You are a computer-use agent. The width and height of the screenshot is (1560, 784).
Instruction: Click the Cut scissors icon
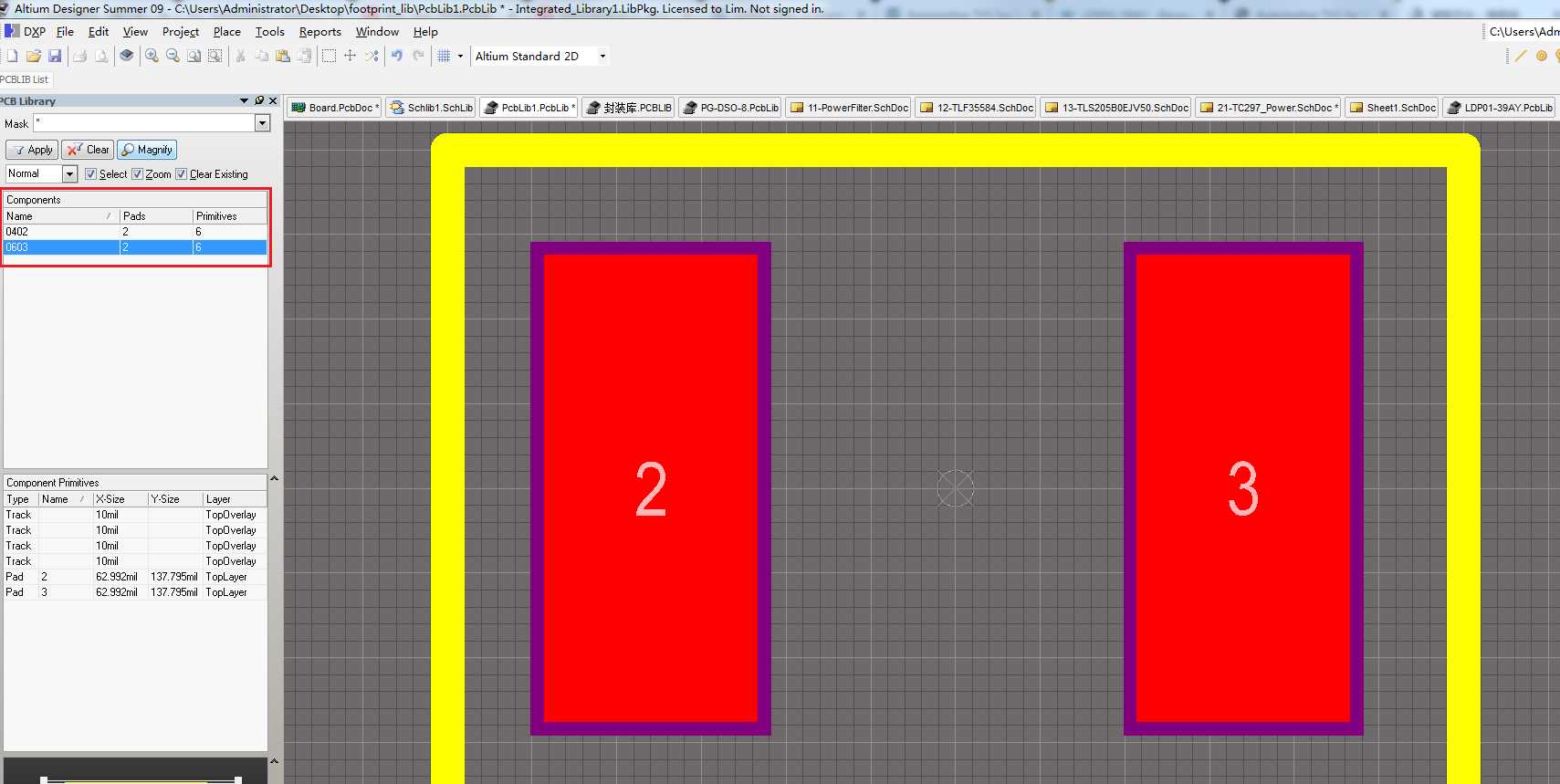click(240, 56)
